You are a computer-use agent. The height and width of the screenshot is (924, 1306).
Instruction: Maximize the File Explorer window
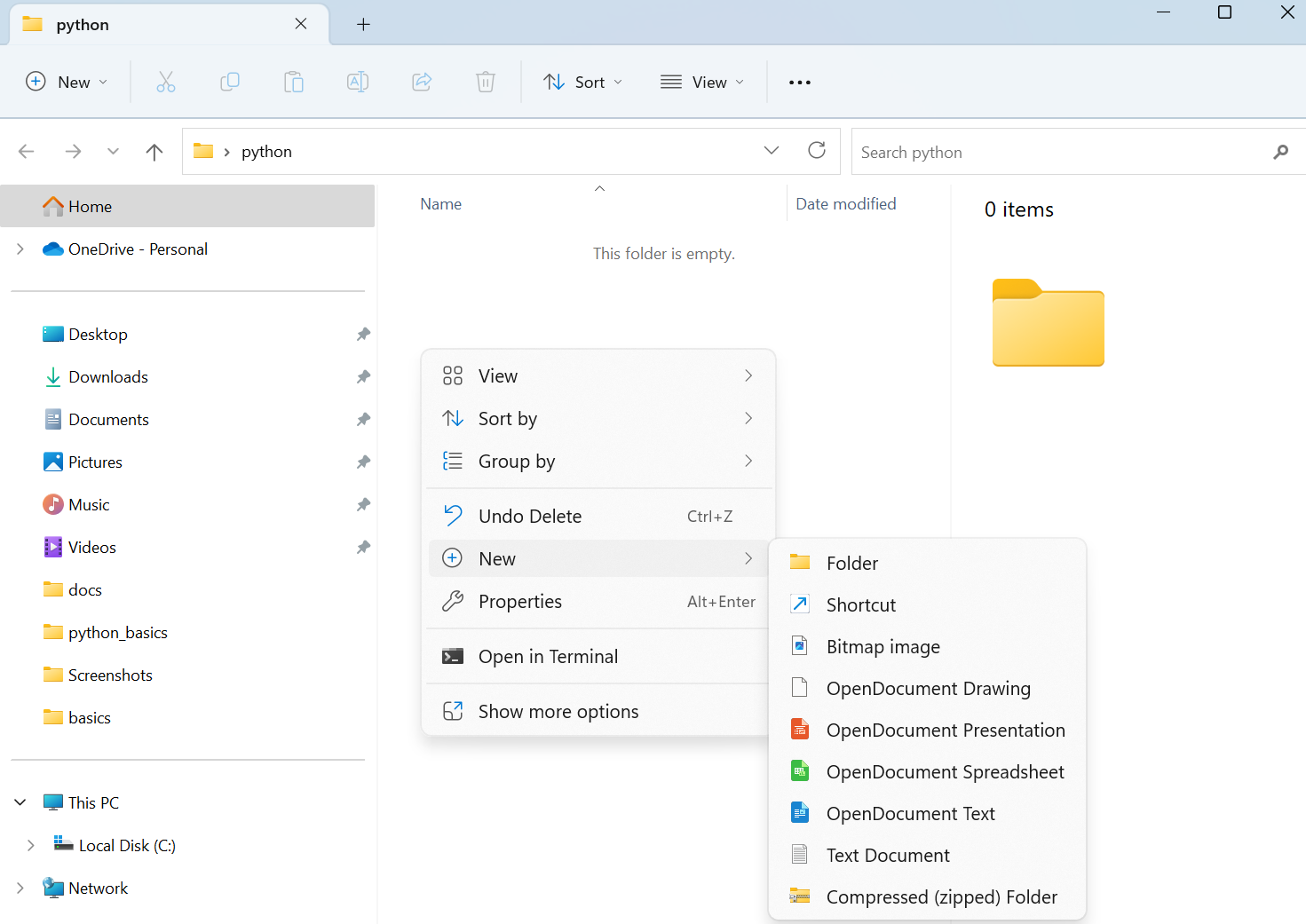[x=1224, y=12]
